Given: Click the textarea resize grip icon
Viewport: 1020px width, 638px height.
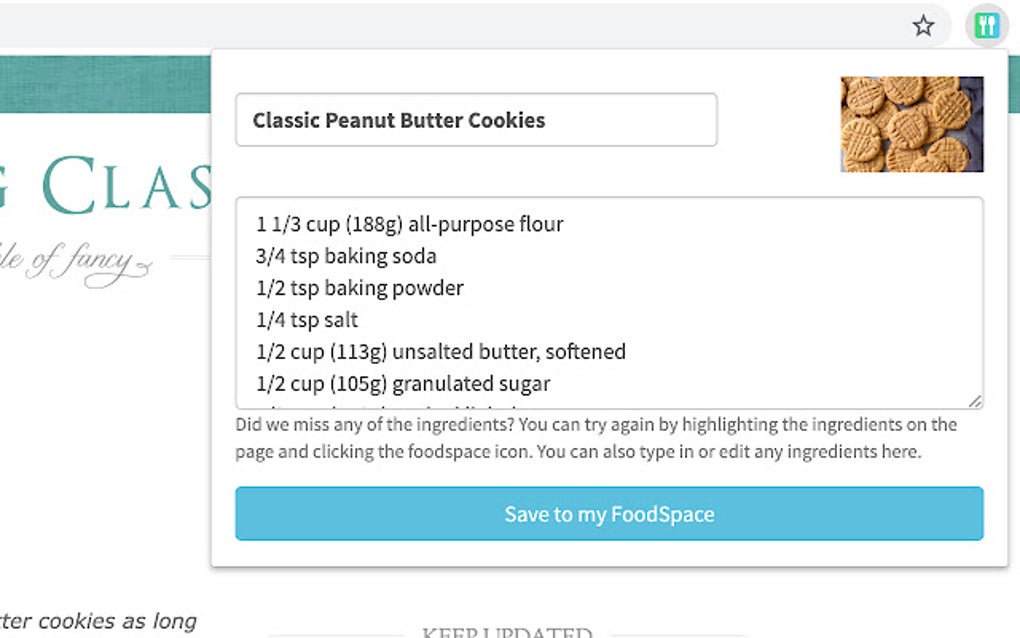Looking at the screenshot, I should tap(977, 399).
